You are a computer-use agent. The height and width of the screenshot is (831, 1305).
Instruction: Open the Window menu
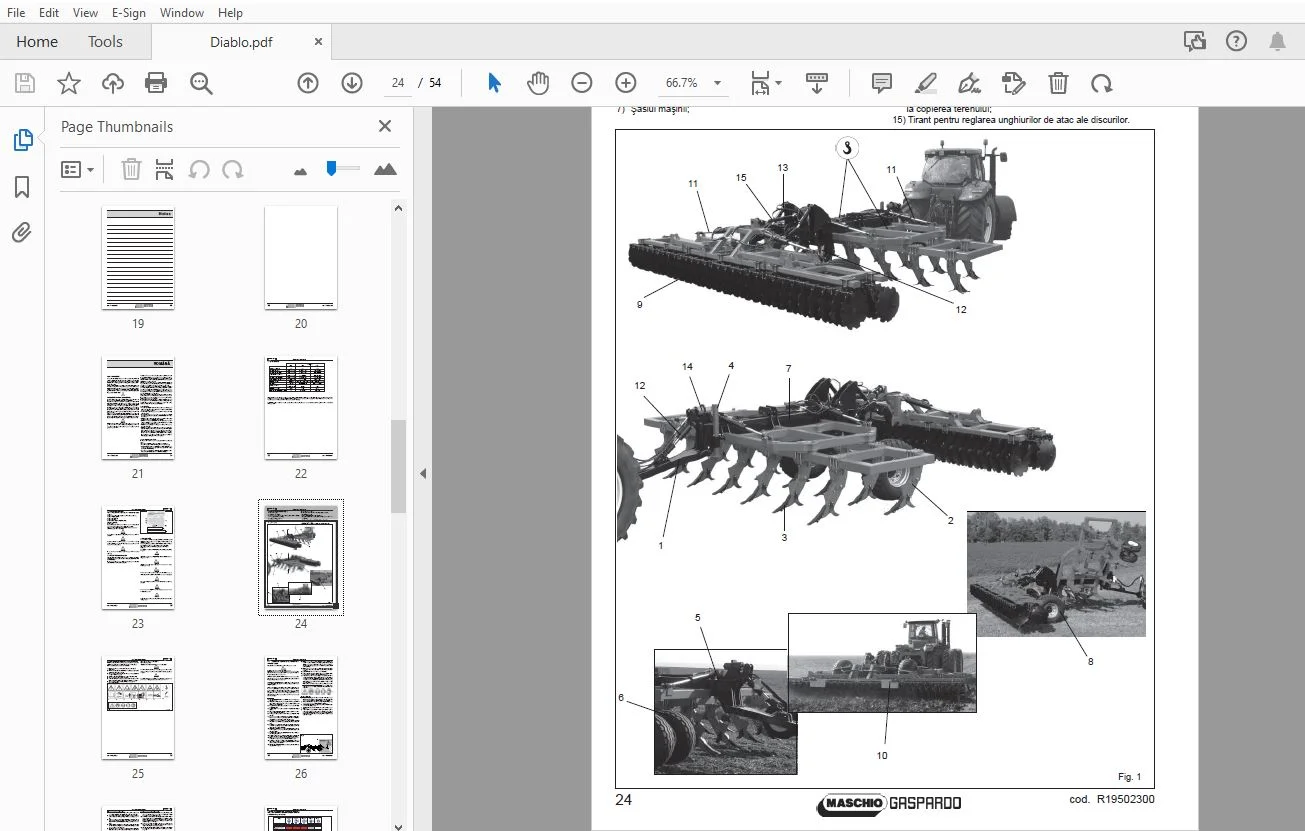tap(181, 13)
